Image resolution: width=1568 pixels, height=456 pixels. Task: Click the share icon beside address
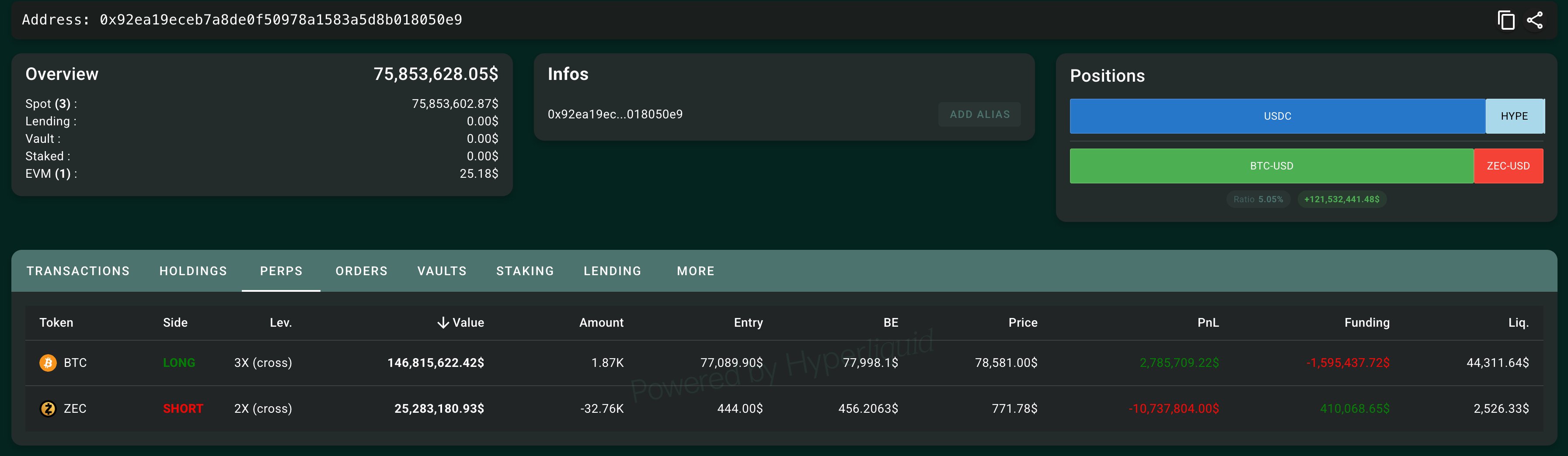point(1534,20)
